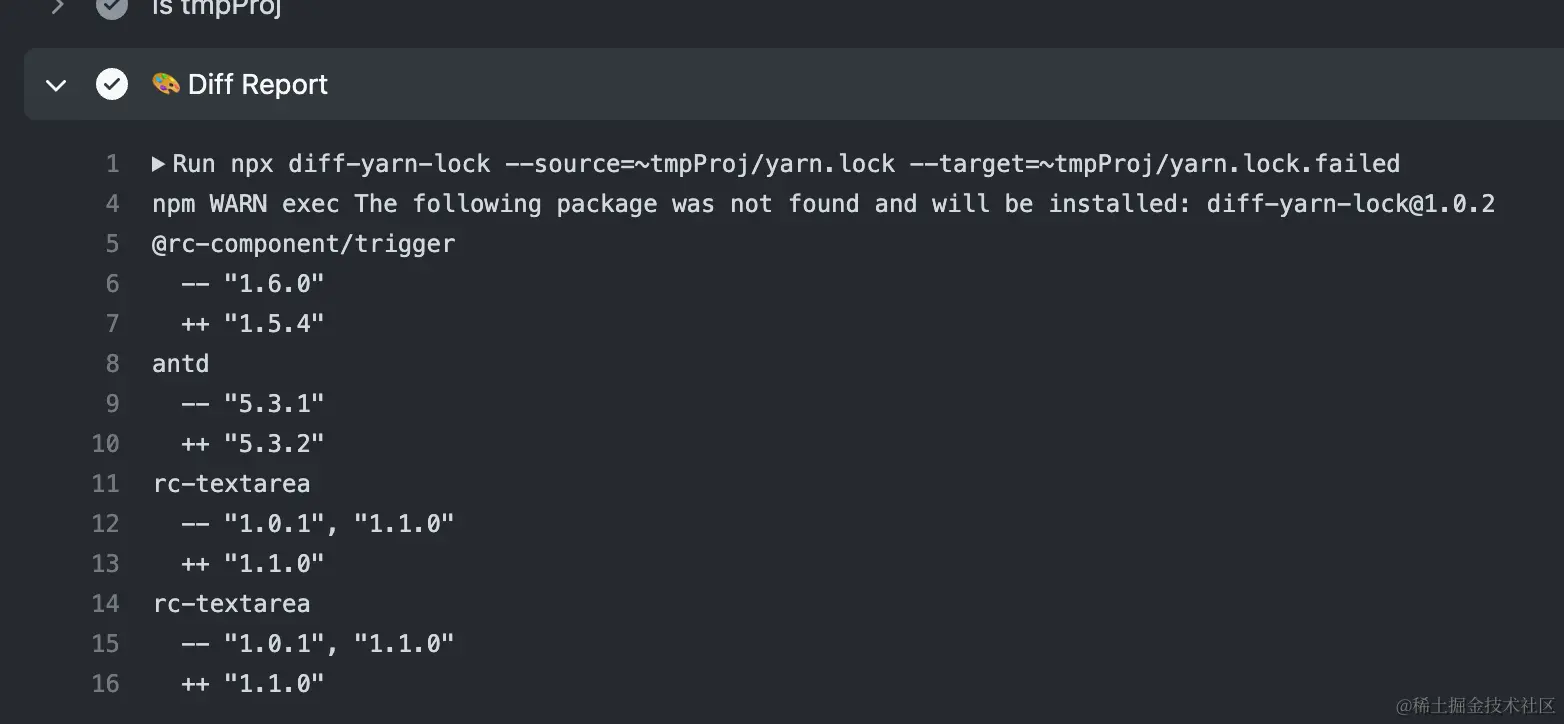Click the antd "5.3.2" added version line

tap(253, 444)
